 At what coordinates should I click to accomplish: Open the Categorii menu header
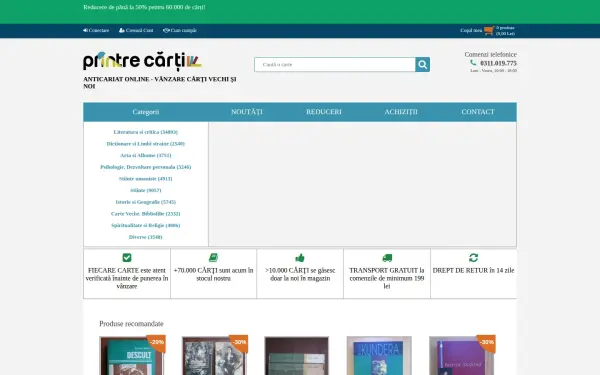(146, 112)
